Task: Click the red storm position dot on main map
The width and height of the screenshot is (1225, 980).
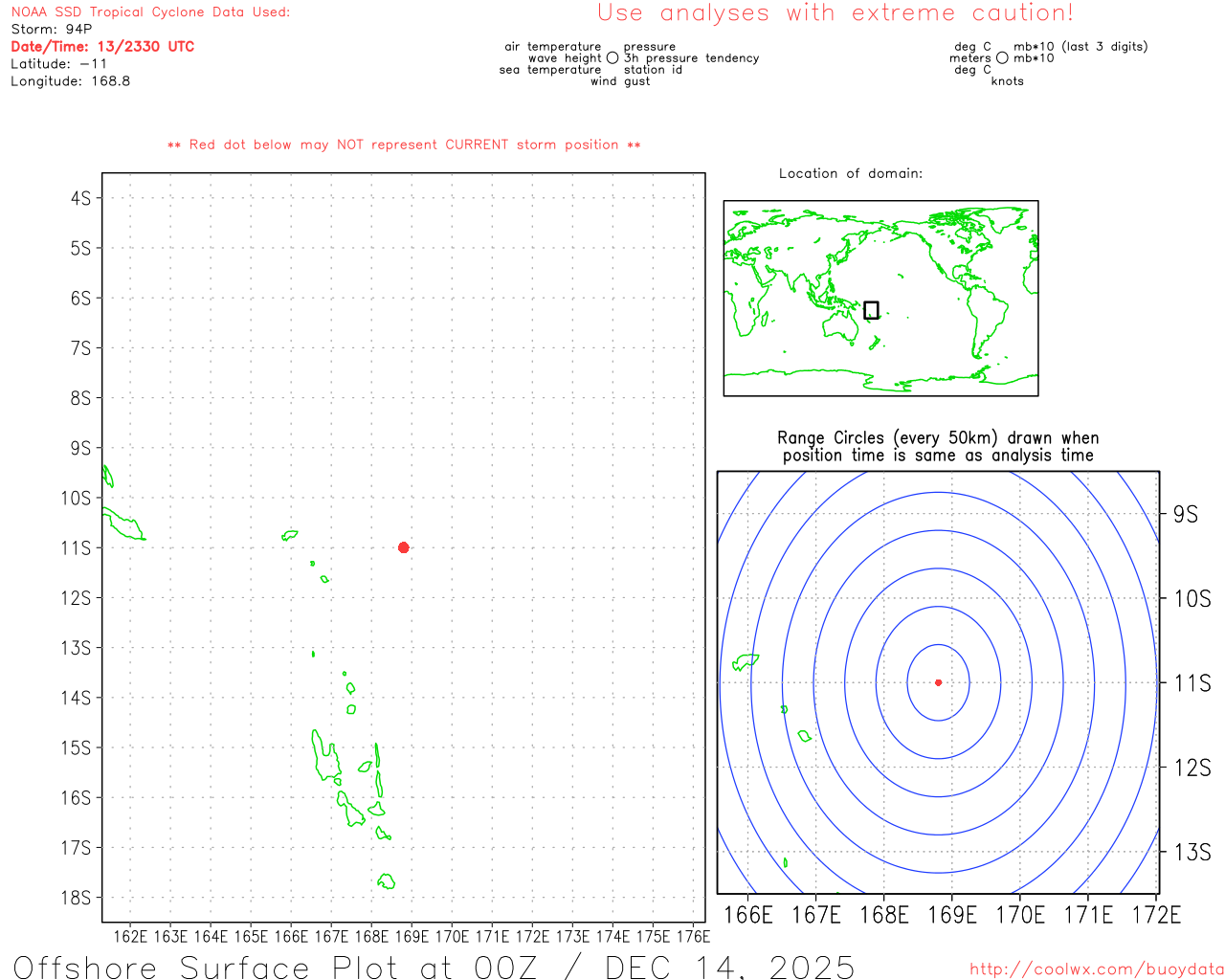Action: (403, 547)
